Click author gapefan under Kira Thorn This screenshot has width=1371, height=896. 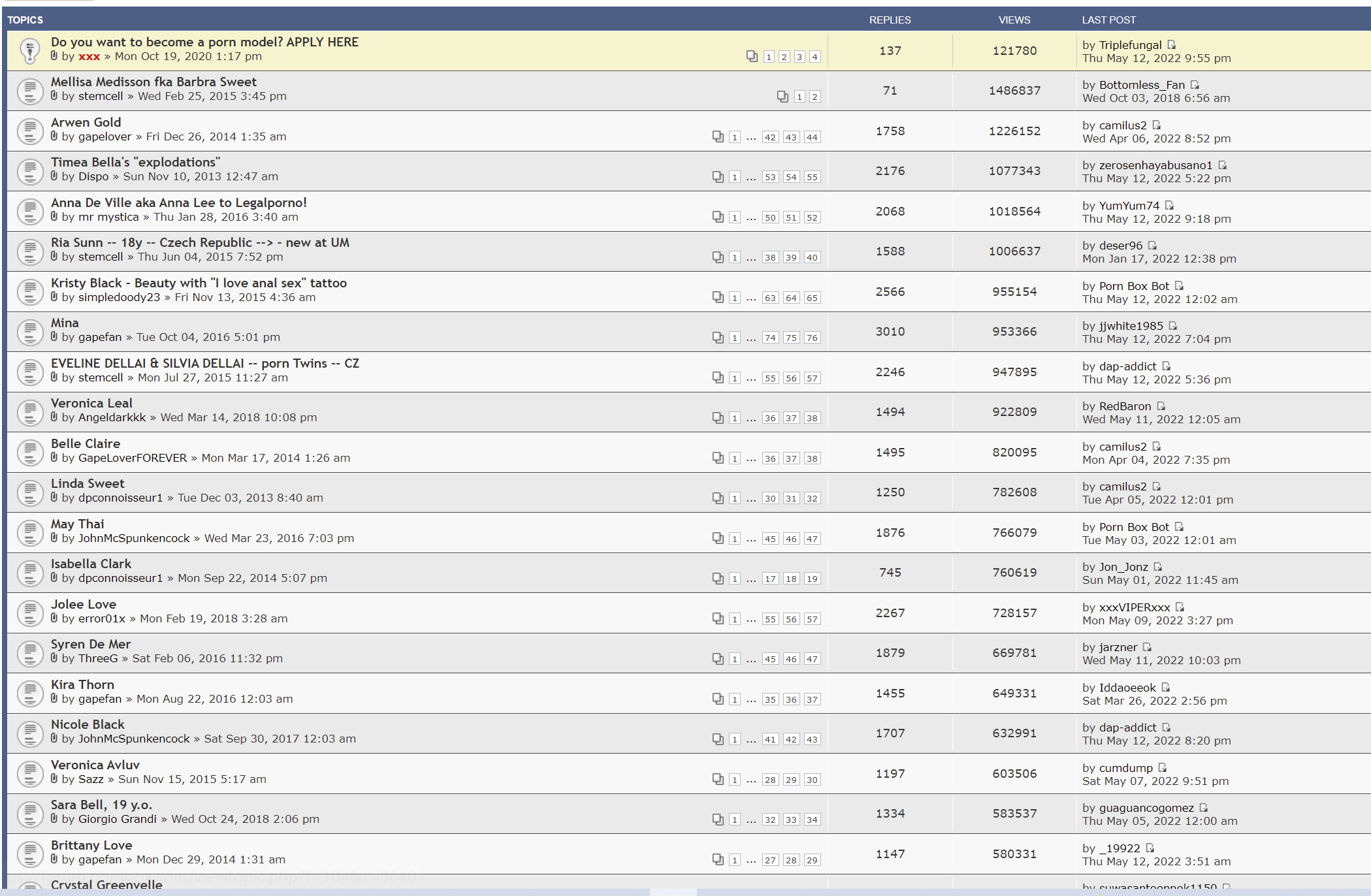(100, 699)
